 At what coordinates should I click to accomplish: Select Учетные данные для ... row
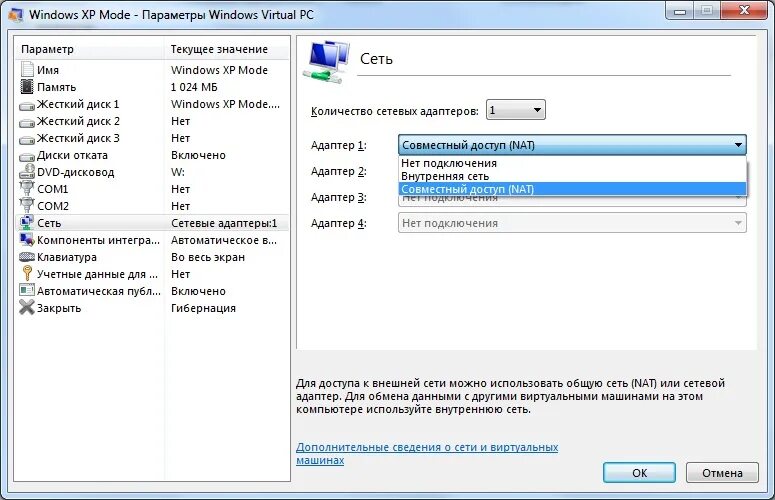152,274
